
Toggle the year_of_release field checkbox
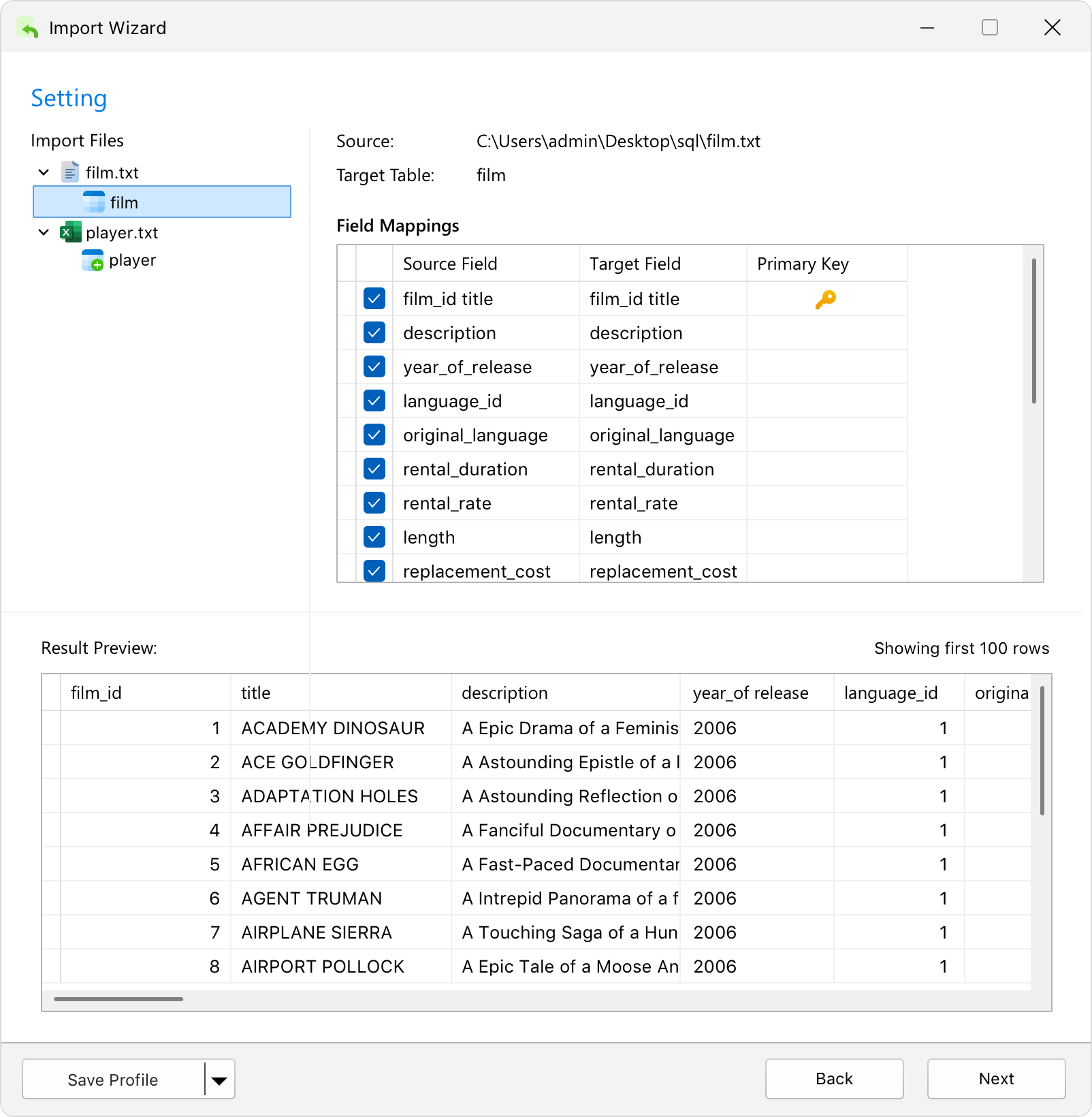(374, 366)
